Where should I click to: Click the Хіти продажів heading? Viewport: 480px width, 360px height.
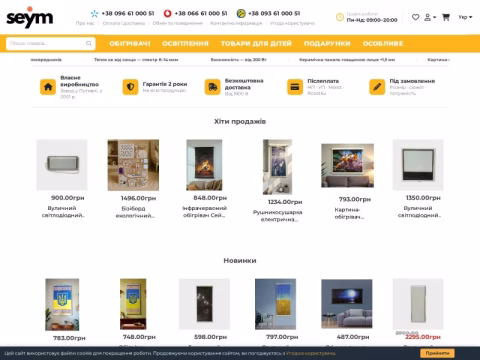click(x=240, y=121)
